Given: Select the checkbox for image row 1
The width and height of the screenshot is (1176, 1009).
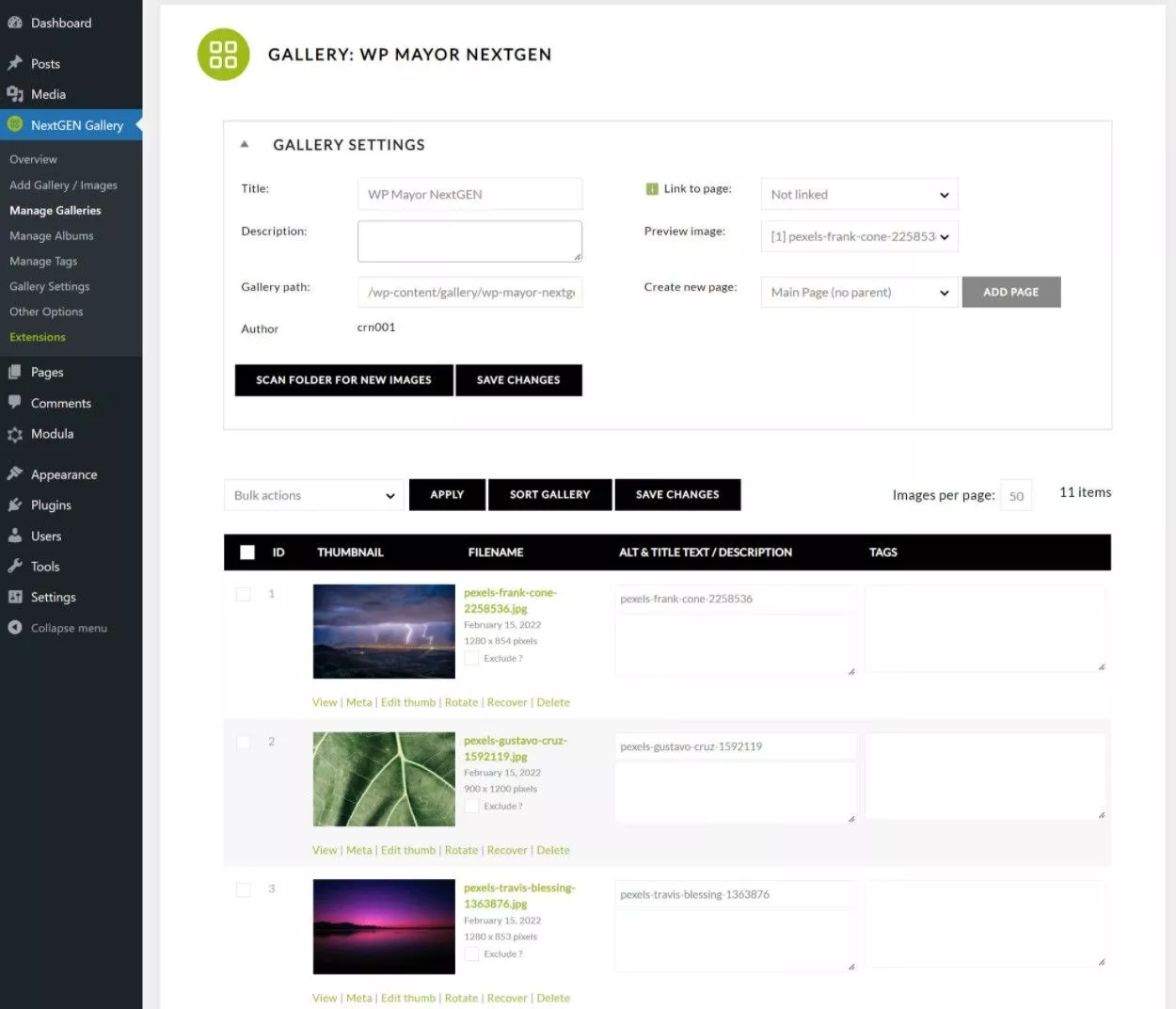Looking at the screenshot, I should tap(244, 594).
